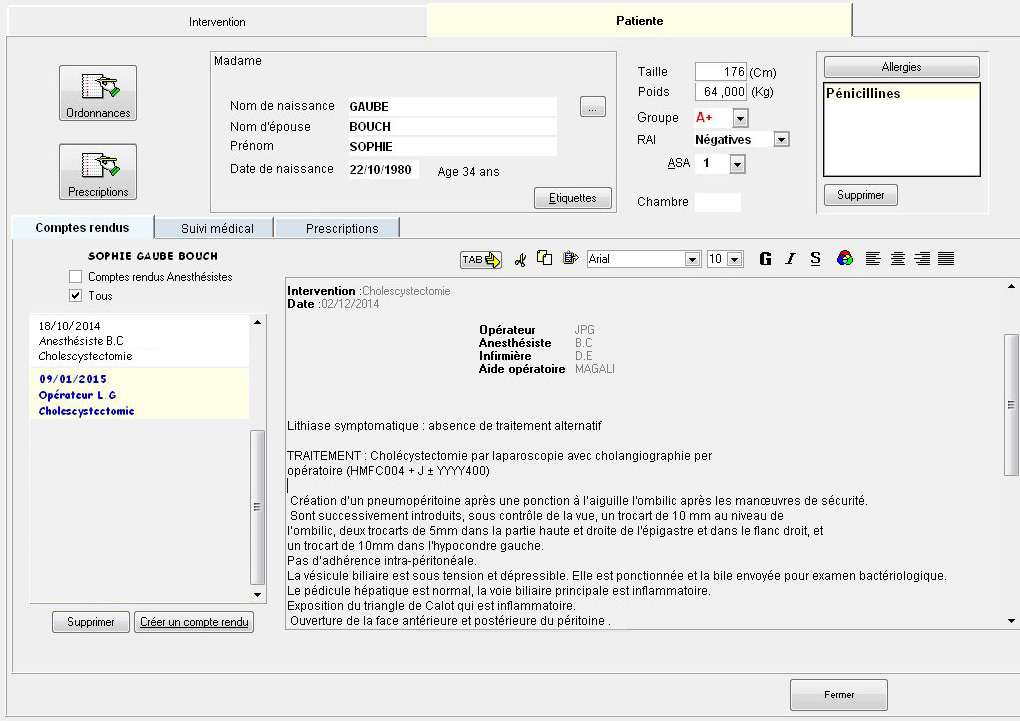Switch to Suivi médical tab
The image size is (1020, 721).
click(217, 228)
